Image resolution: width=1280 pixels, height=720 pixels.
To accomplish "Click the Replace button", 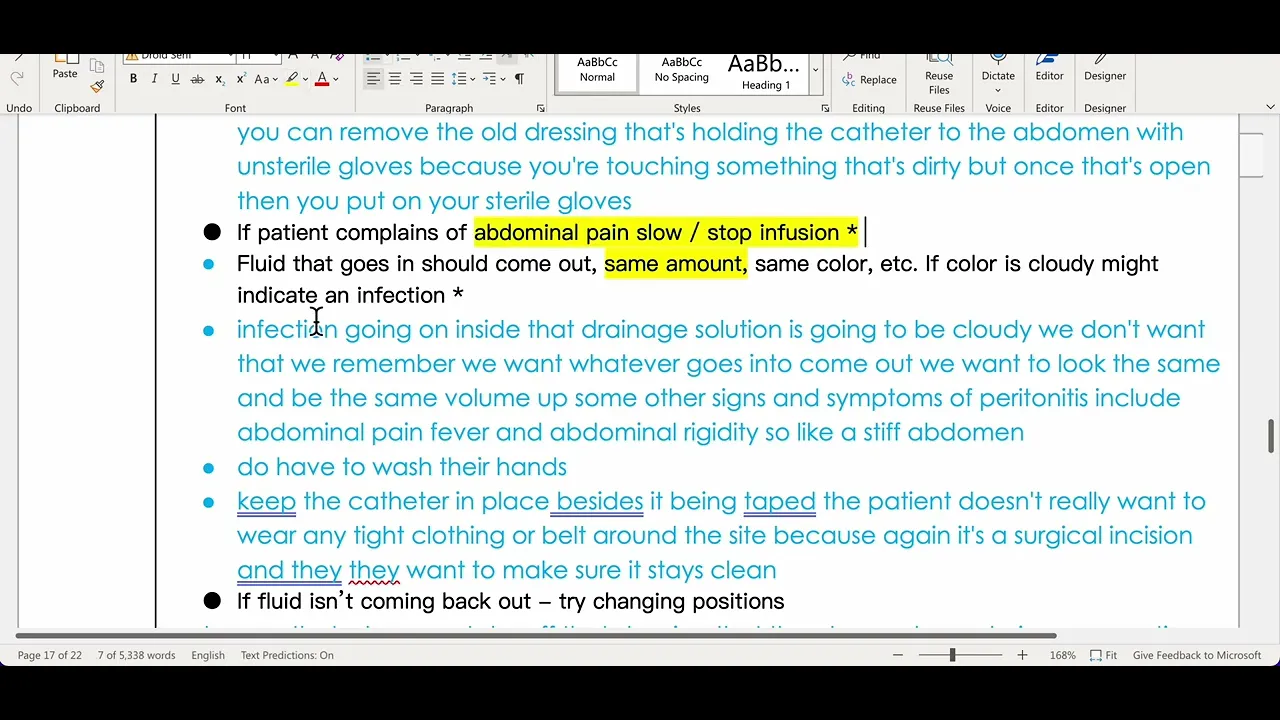I will pyautogui.click(x=869, y=80).
